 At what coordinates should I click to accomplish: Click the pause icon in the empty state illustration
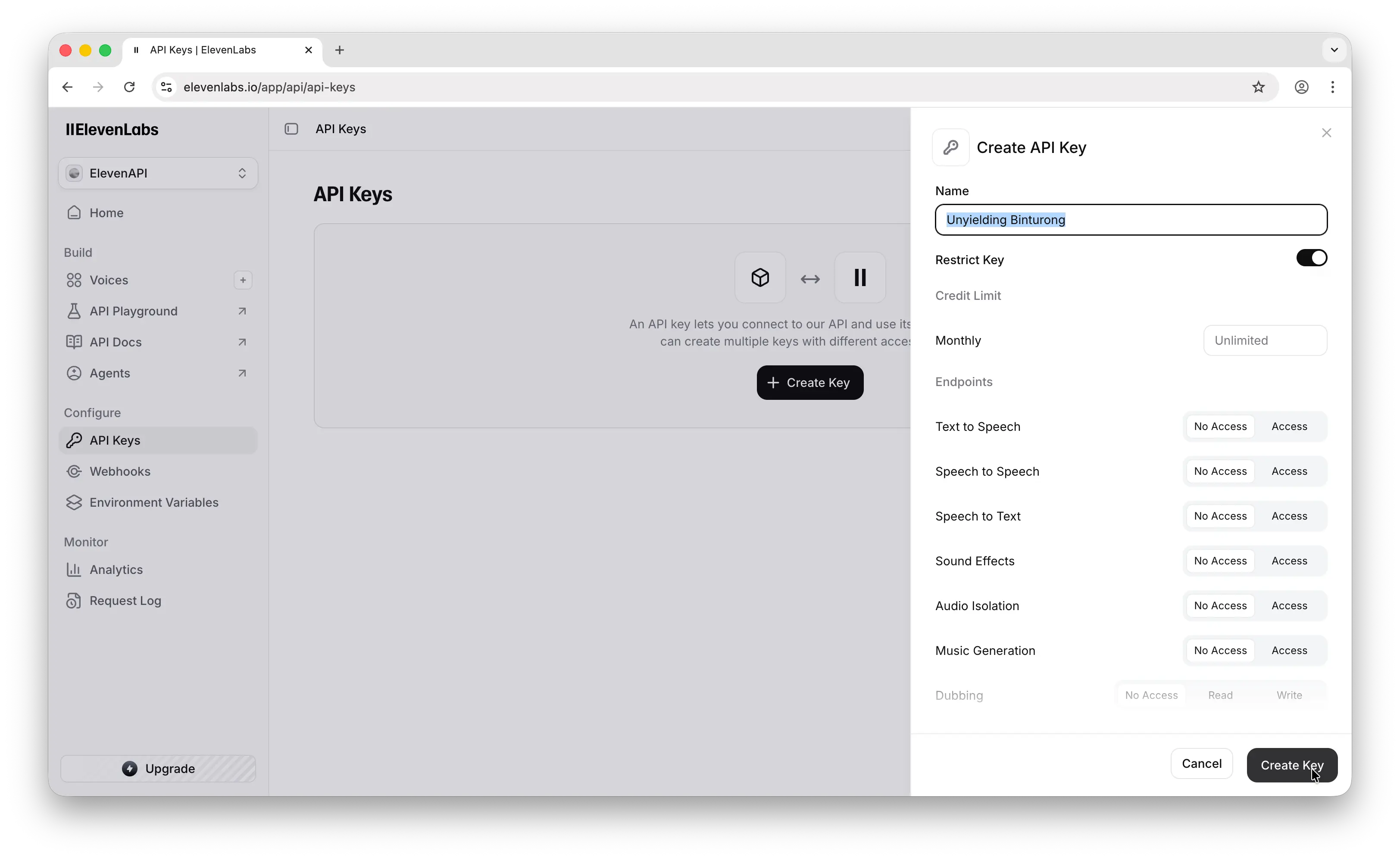coord(859,277)
